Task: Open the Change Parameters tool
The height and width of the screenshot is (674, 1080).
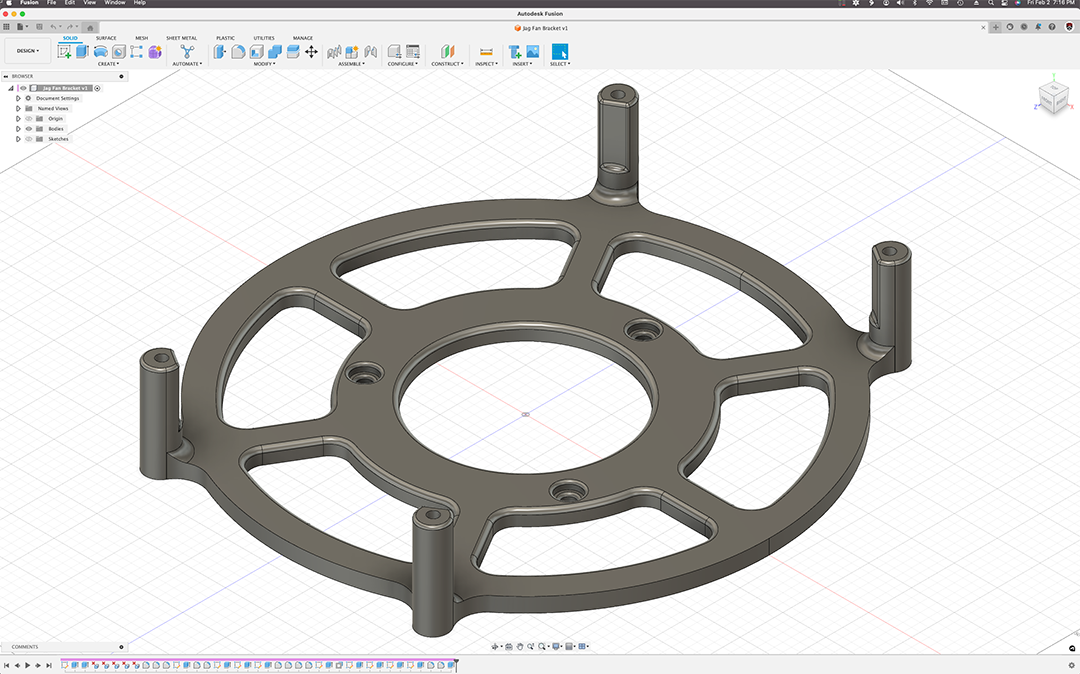Action: coord(413,52)
